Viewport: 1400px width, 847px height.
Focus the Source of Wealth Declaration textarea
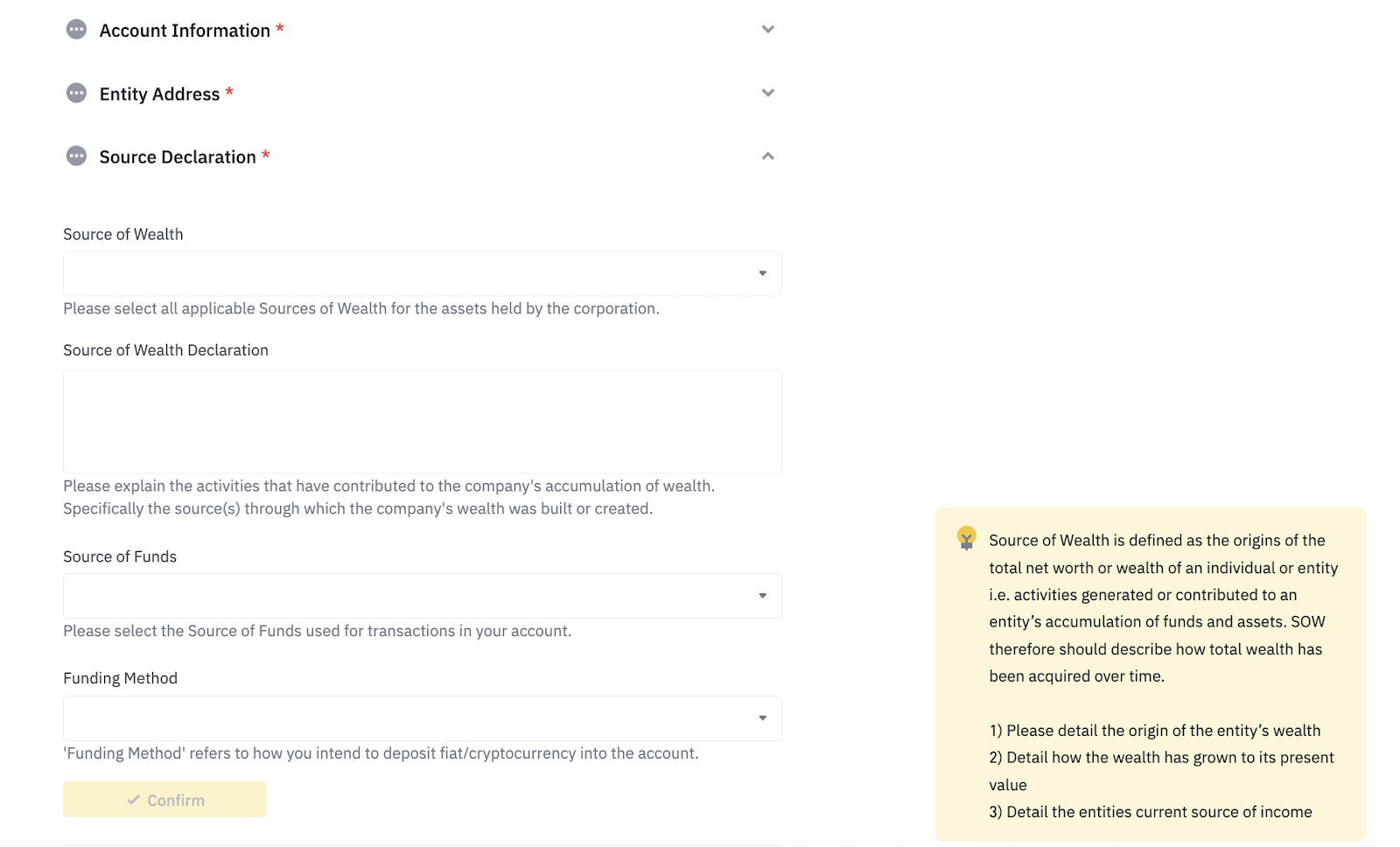click(422, 422)
